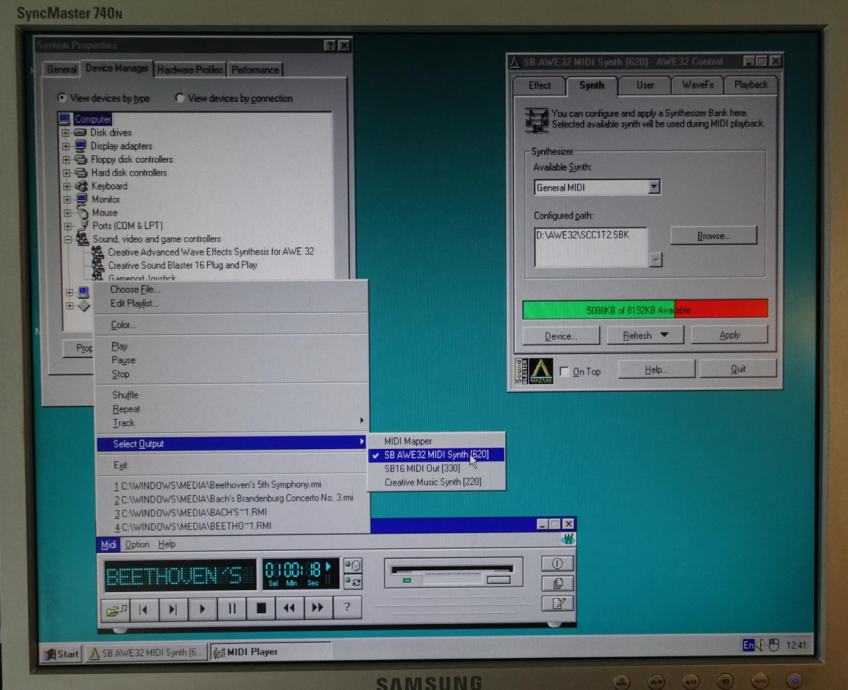Skip to the next track

pyautogui.click(x=174, y=607)
